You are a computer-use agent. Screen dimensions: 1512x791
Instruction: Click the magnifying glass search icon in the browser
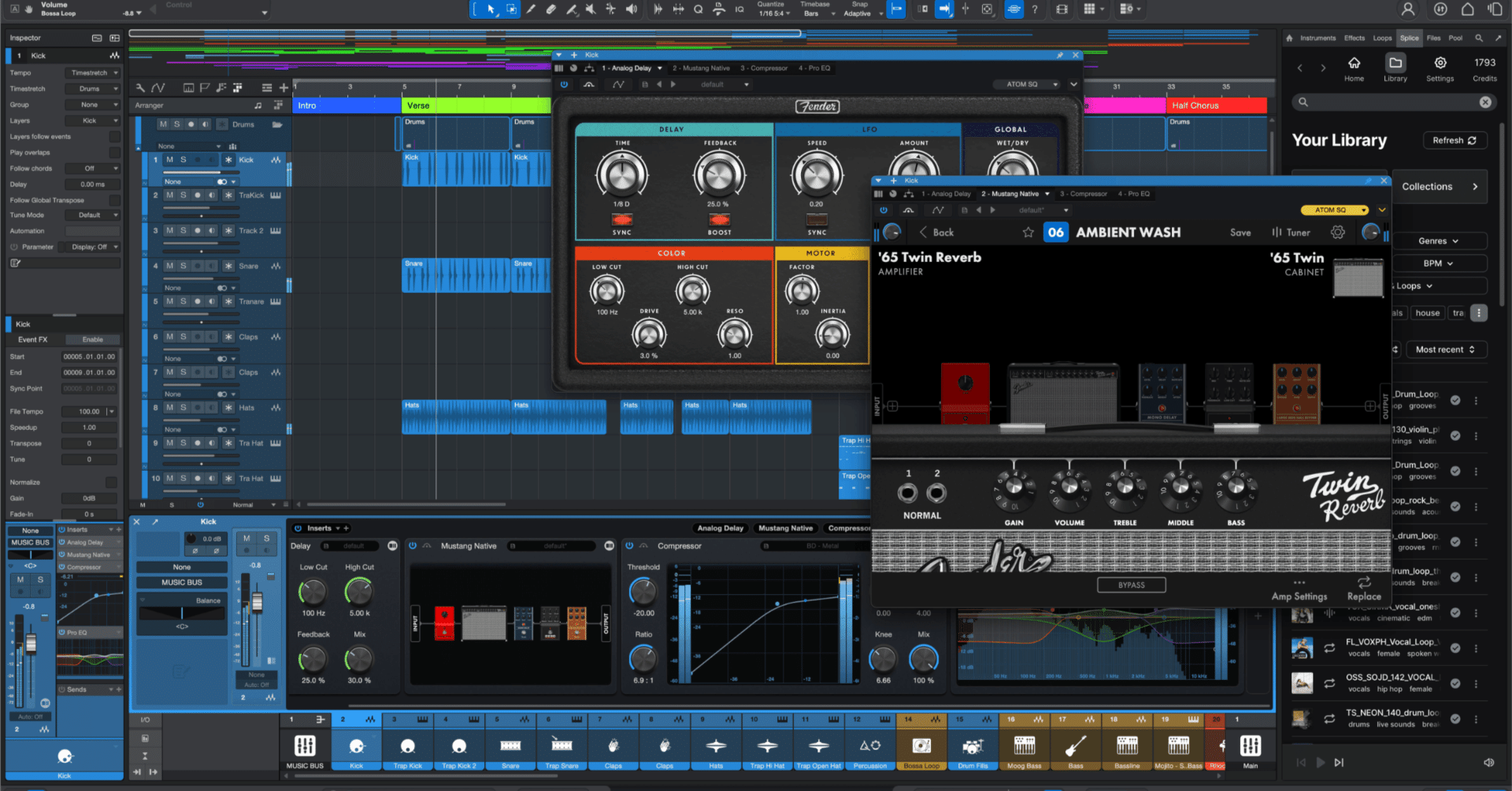click(x=1478, y=38)
